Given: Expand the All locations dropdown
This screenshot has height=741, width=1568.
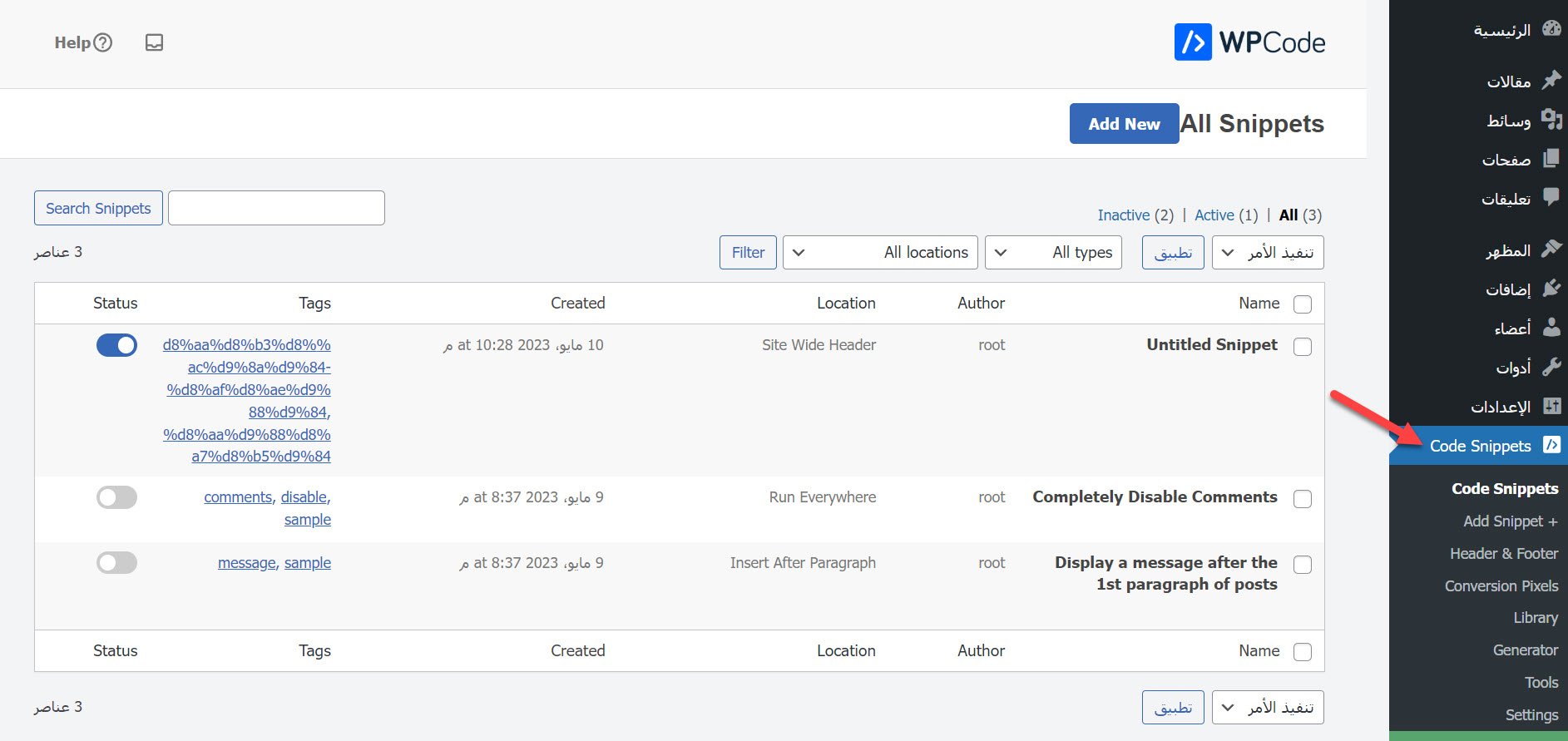Looking at the screenshot, I should pos(880,253).
